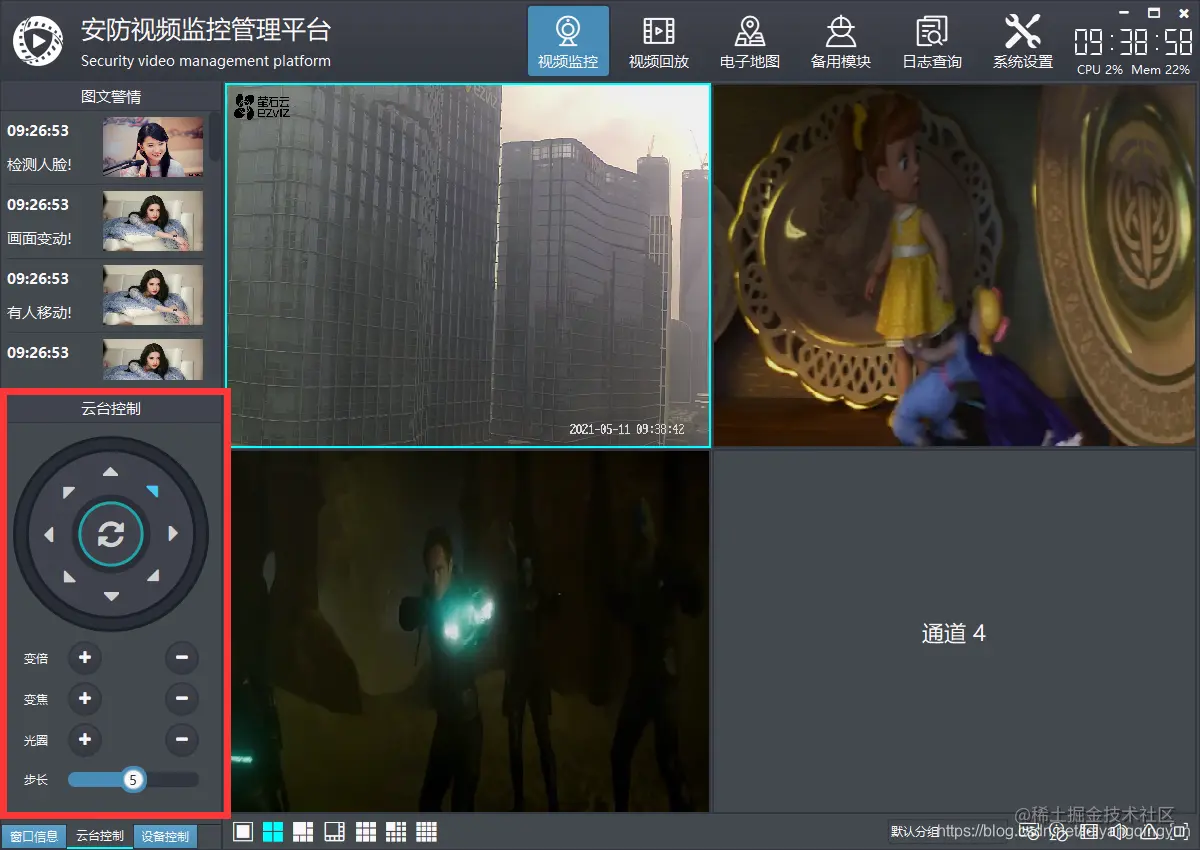
Task: Switch to the sixteen-grid video layout
Action: click(x=425, y=831)
